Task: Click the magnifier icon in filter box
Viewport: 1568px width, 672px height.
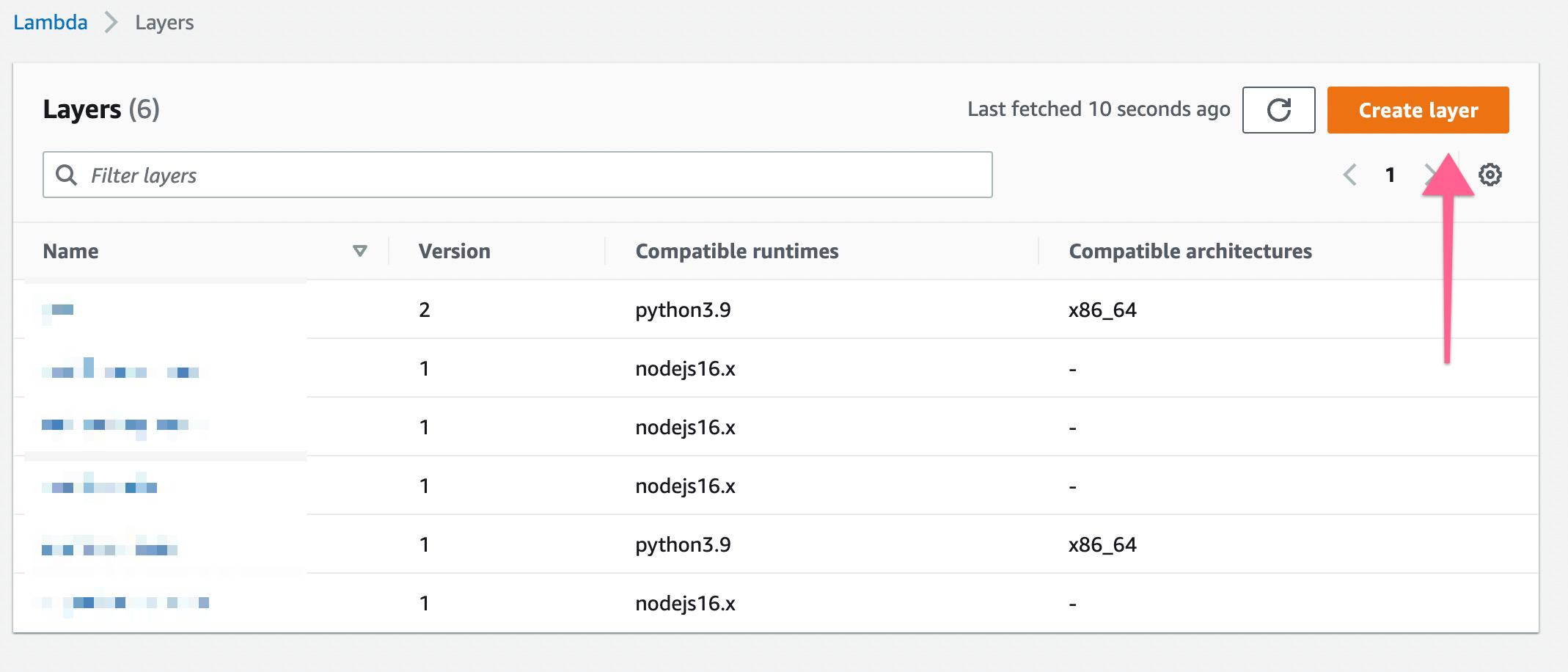Action: [67, 175]
